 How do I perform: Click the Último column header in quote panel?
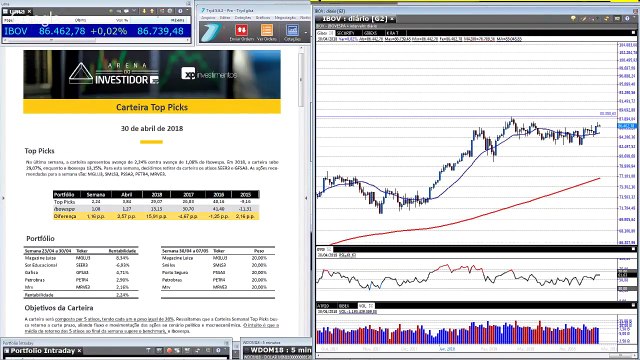(x=80, y=20)
